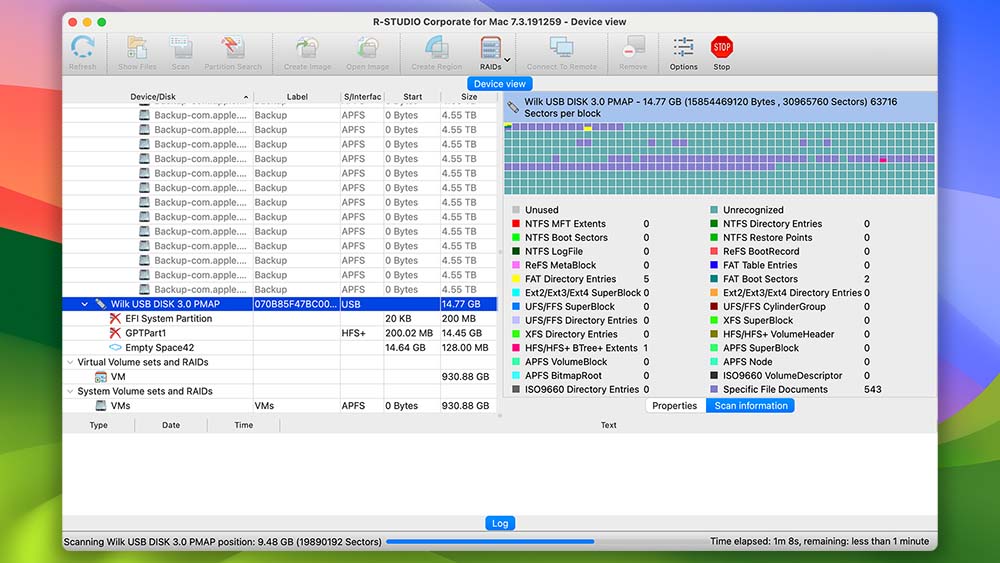
Task: Click the Wilk USB DISK drive icon
Action: coord(101,304)
